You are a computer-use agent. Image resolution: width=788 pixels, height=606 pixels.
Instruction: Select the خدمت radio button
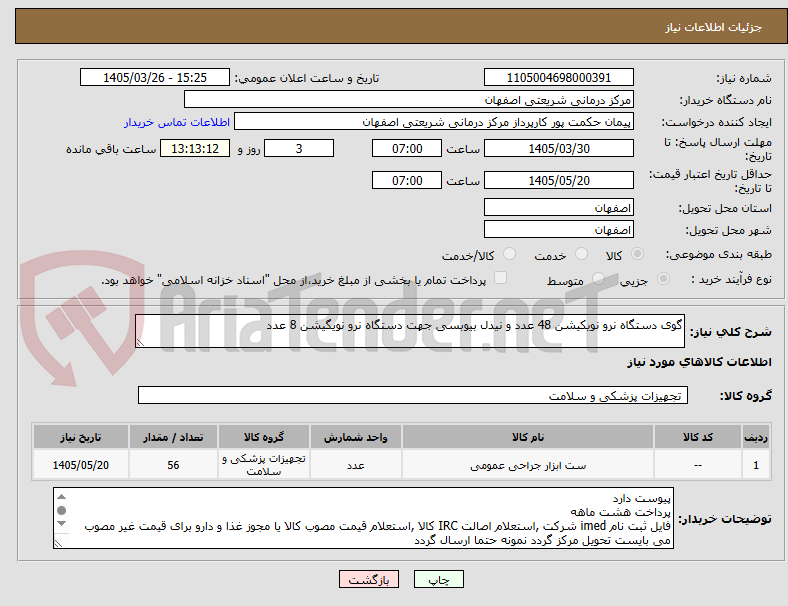(x=581, y=254)
